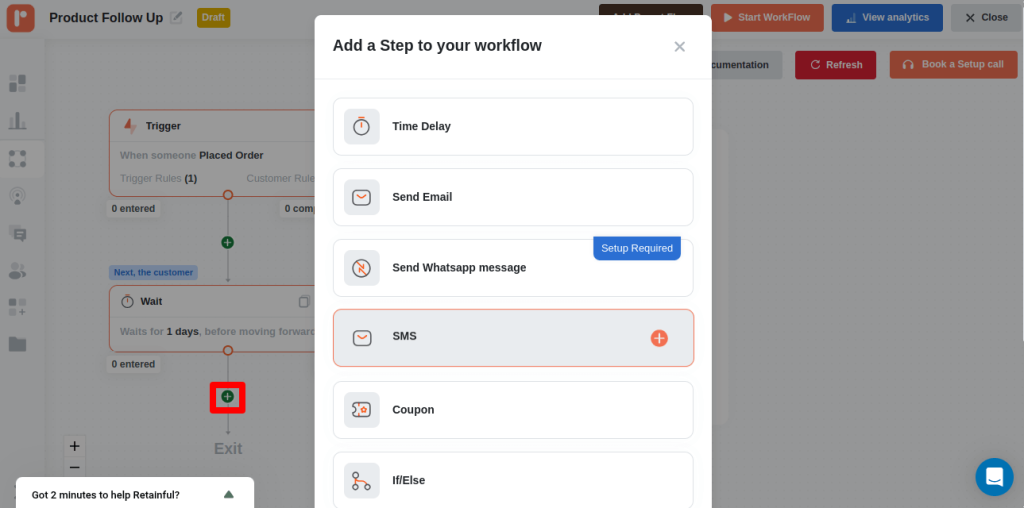
Task: Click Setup Required badge on Whatsapp
Action: [636, 248]
